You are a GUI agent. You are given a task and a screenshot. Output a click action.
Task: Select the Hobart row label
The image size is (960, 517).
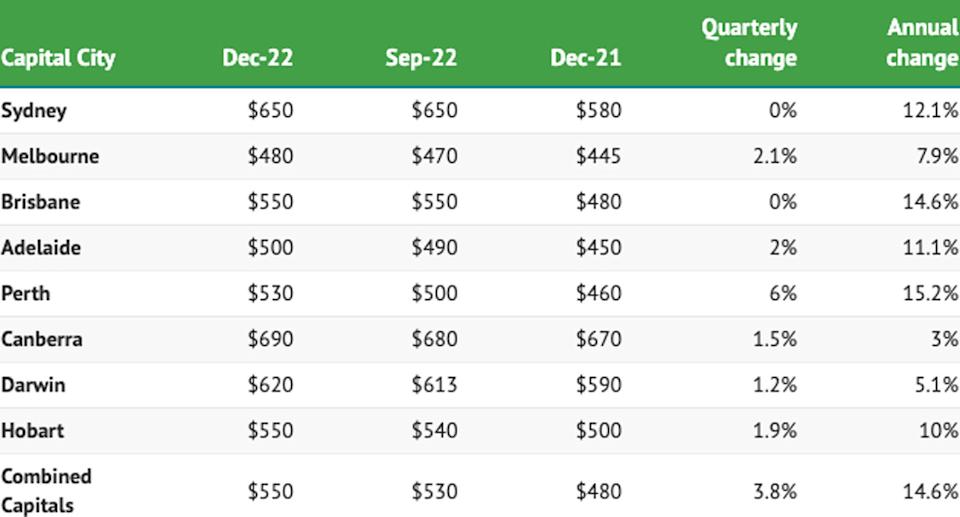click(x=33, y=431)
